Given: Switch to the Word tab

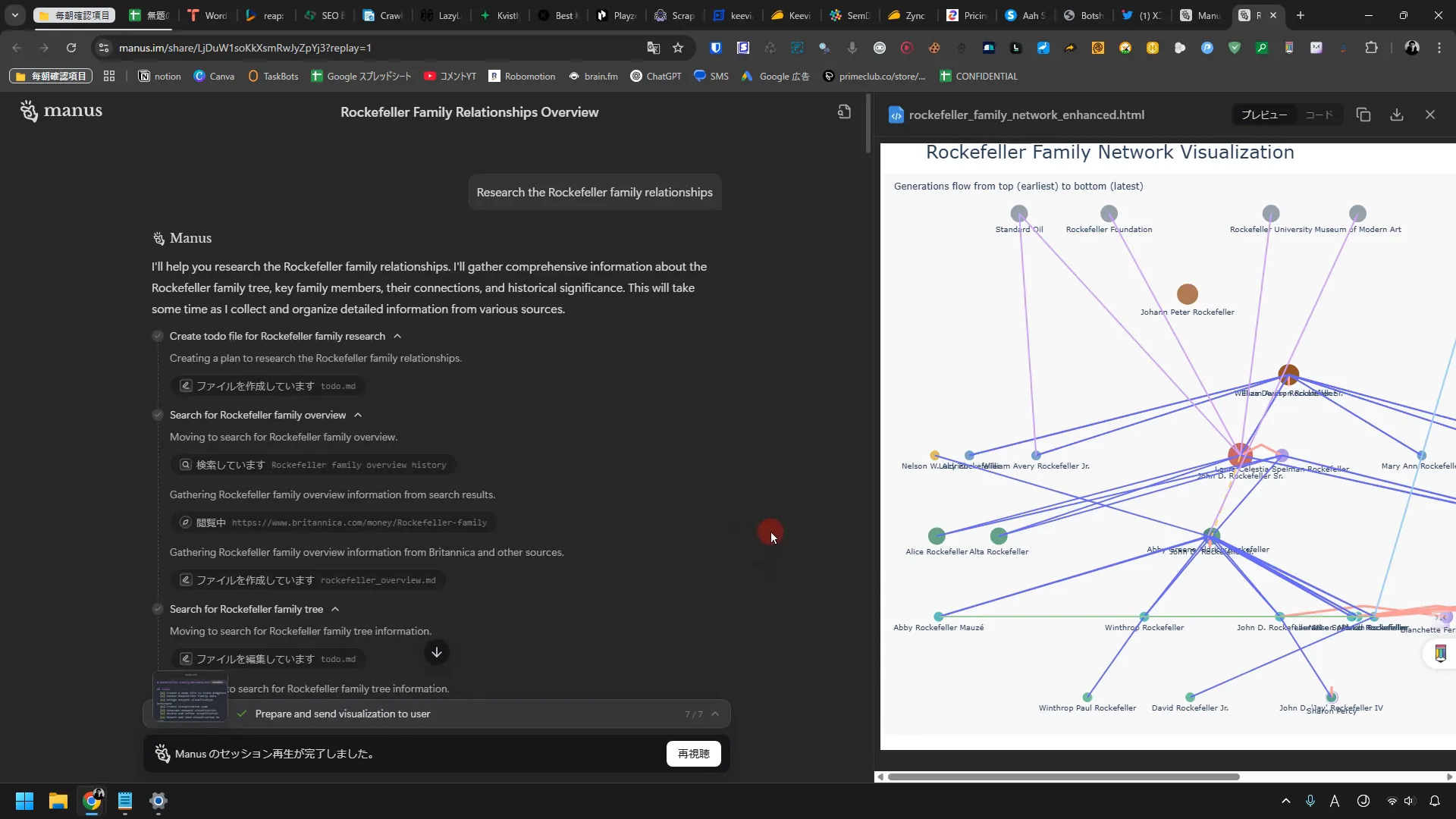Looking at the screenshot, I should click(207, 15).
